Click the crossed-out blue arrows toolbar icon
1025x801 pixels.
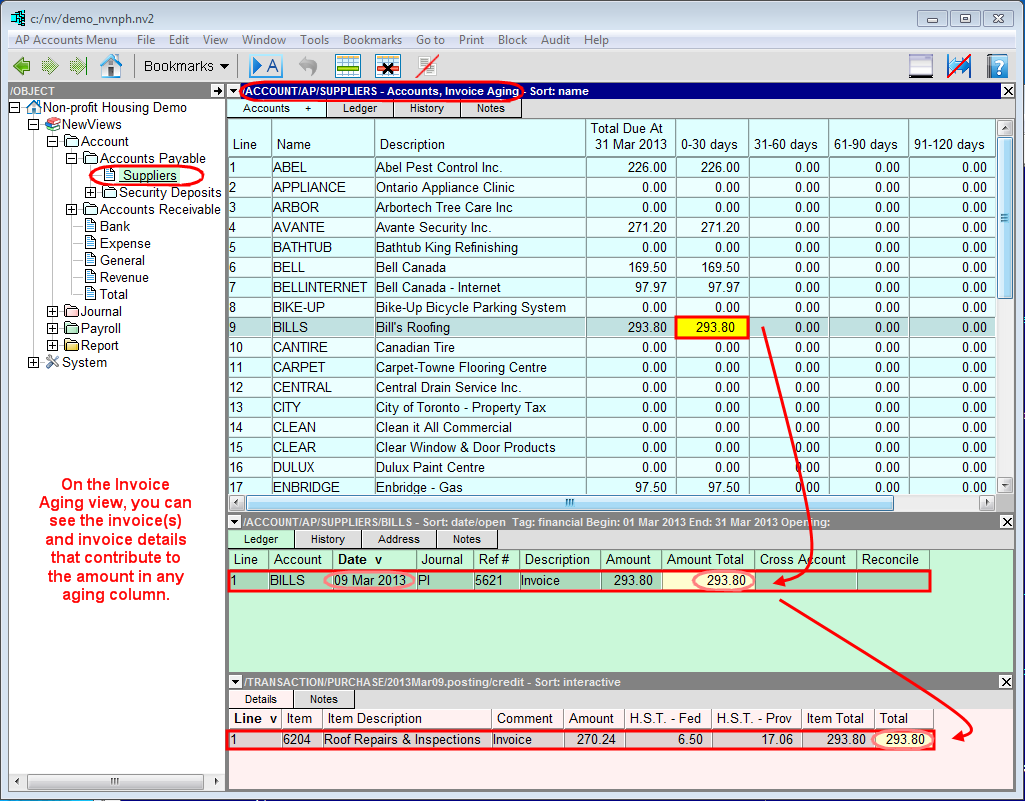(959, 66)
